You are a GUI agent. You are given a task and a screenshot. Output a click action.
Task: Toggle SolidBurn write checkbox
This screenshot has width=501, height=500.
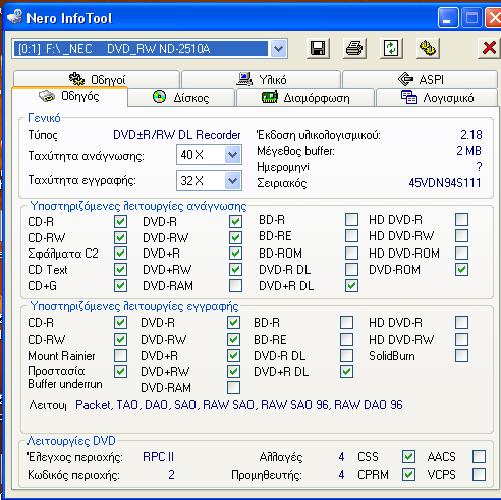tap(461, 355)
